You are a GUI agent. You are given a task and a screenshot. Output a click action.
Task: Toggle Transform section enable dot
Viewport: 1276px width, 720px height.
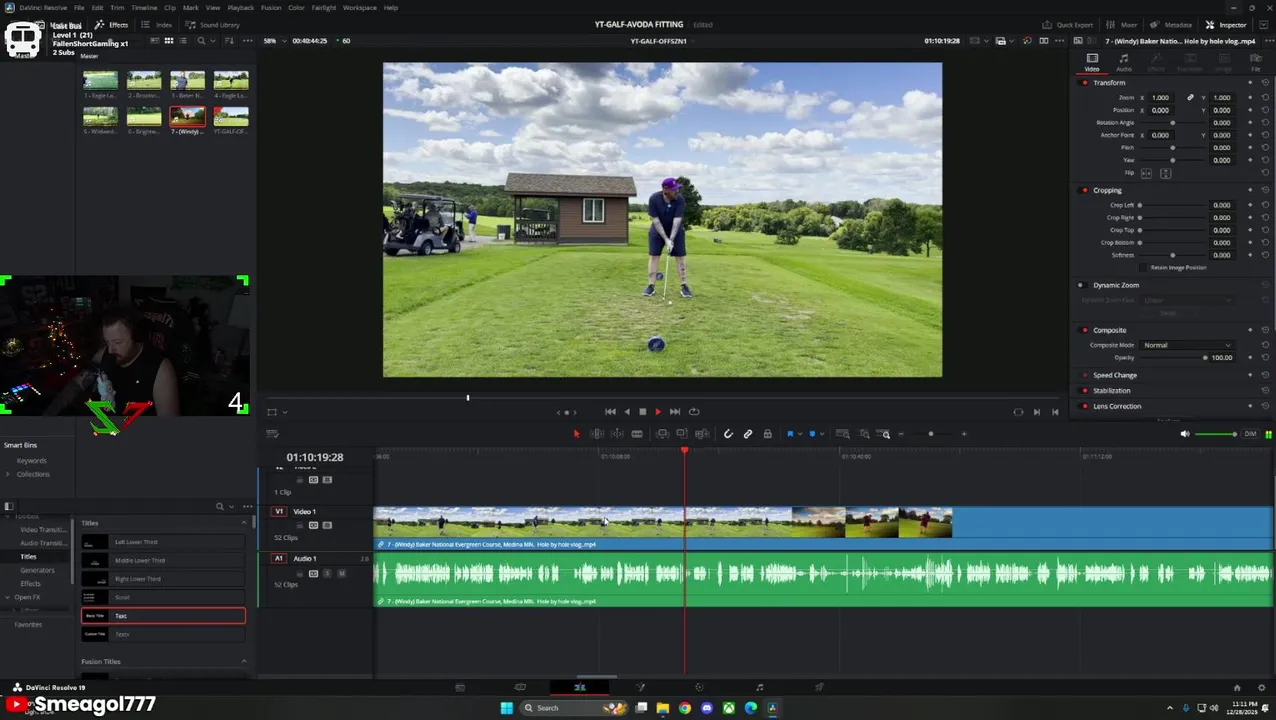(1085, 83)
